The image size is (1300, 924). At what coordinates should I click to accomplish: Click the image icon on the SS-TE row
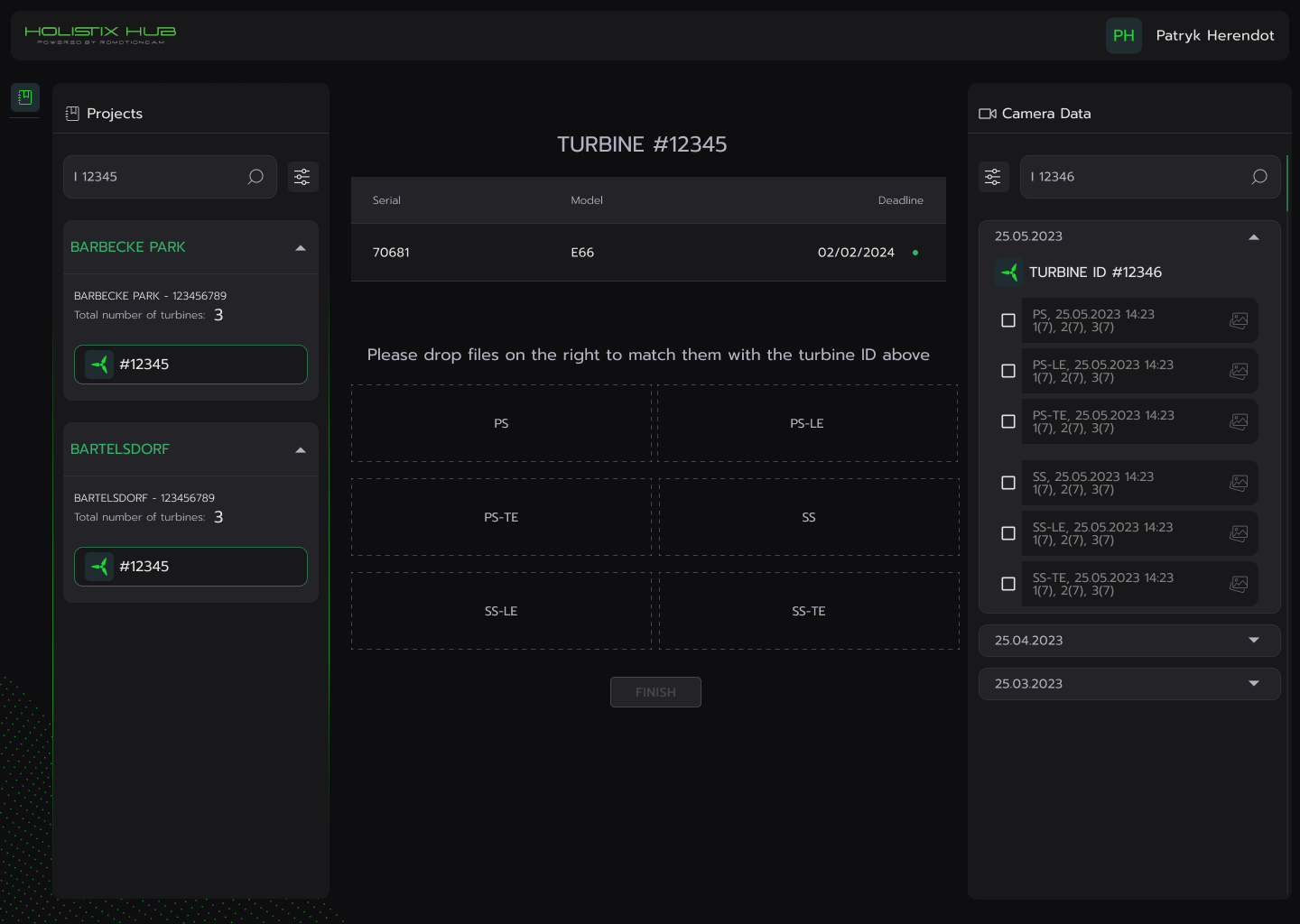[x=1239, y=584]
